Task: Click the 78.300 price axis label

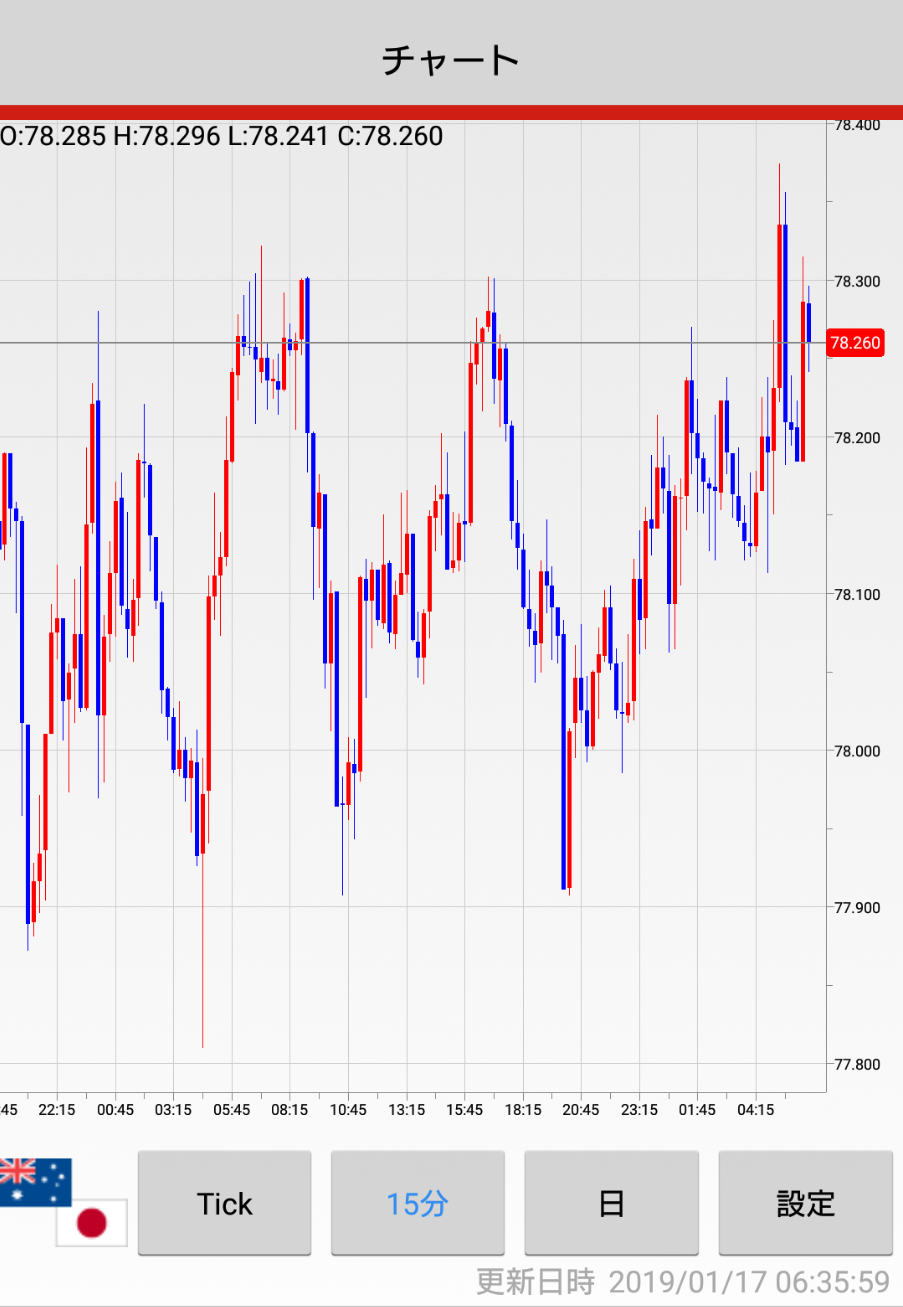Action: (856, 282)
